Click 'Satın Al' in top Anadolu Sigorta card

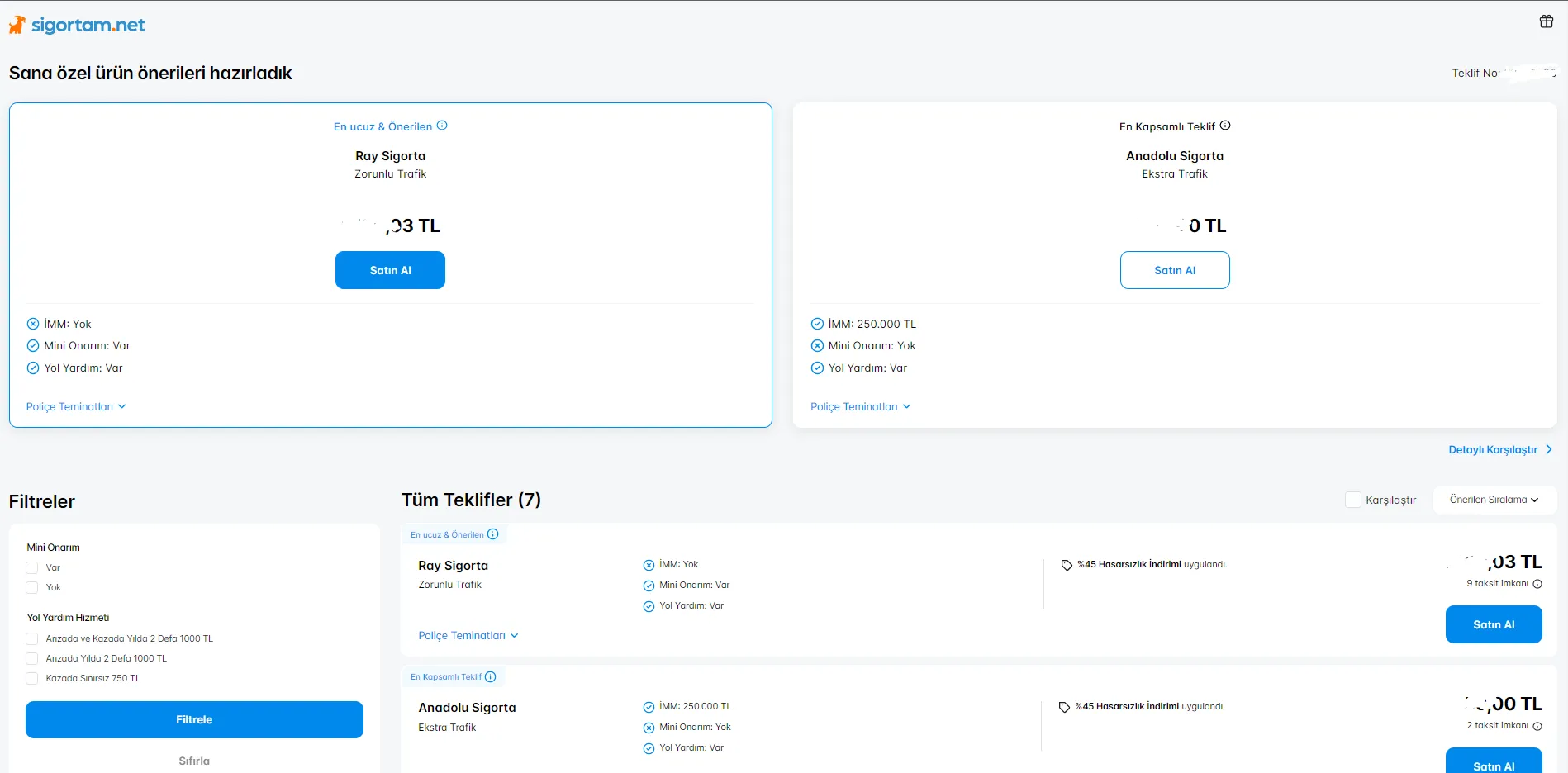pyautogui.click(x=1174, y=270)
